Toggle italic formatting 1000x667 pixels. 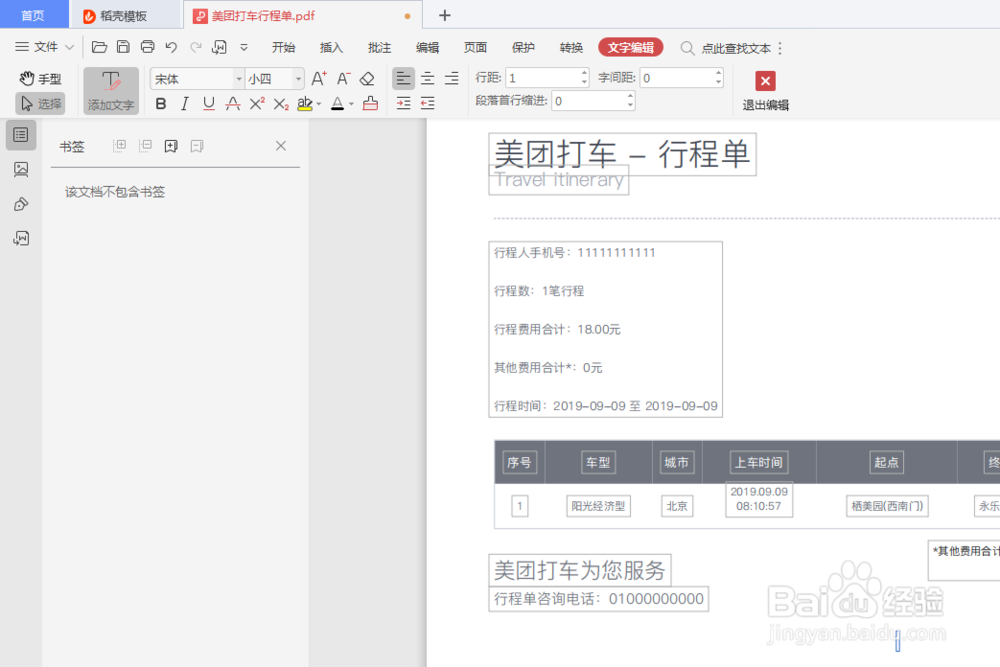[x=184, y=103]
